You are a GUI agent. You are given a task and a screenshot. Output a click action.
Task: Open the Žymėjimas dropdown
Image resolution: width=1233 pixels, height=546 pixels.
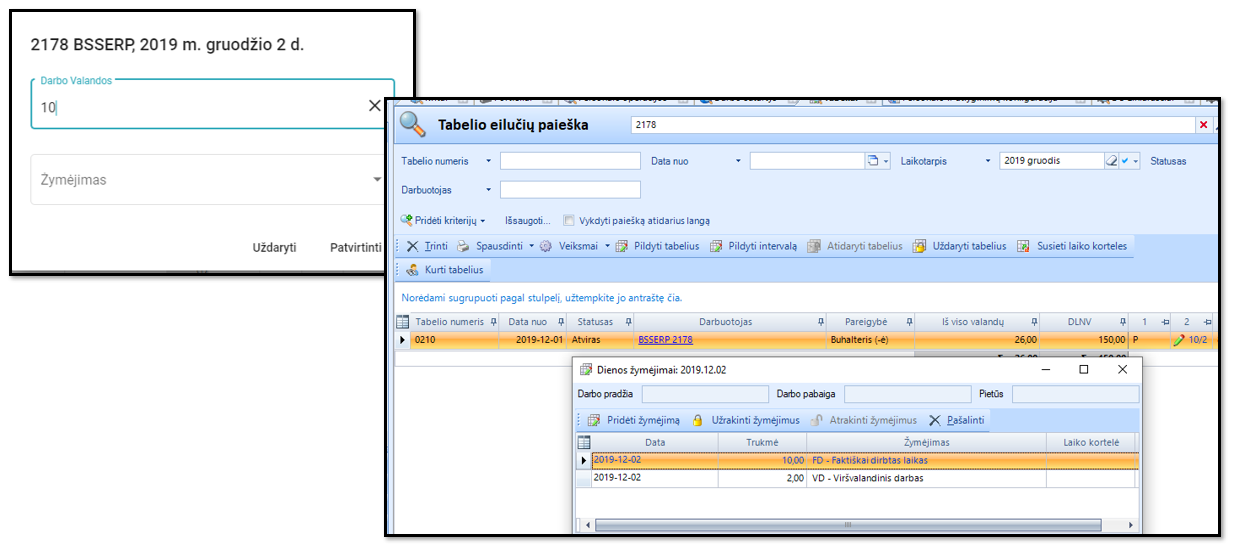pos(377,180)
